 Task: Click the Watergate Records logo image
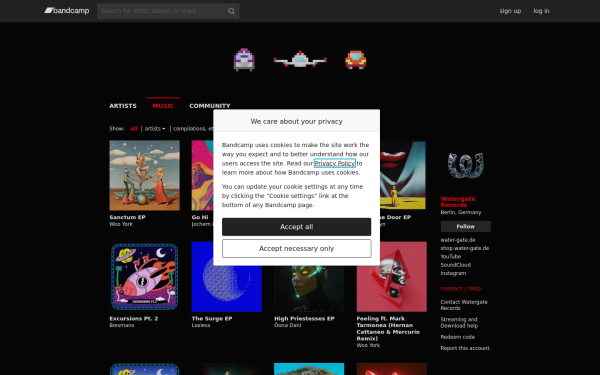(x=466, y=165)
